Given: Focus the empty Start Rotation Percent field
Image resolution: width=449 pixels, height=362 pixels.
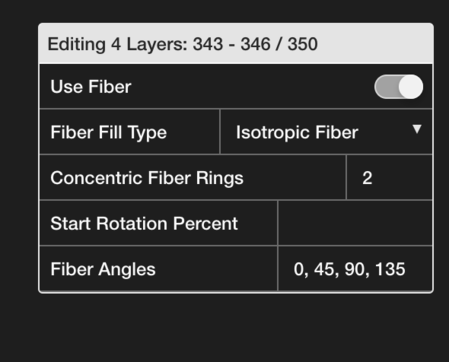Looking at the screenshot, I should (355, 223).
